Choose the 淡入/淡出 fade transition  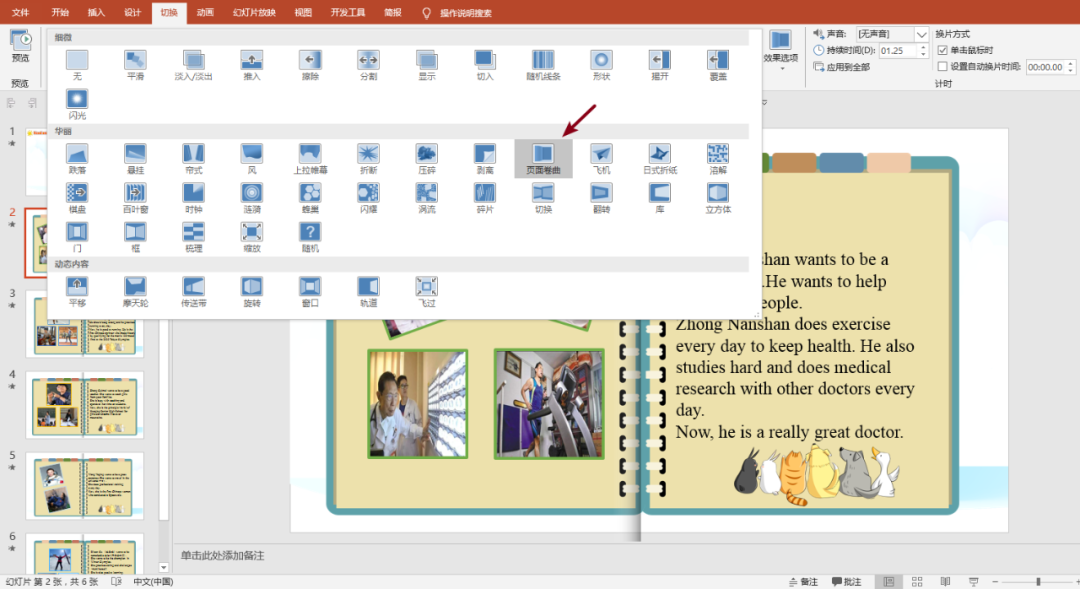click(x=194, y=65)
